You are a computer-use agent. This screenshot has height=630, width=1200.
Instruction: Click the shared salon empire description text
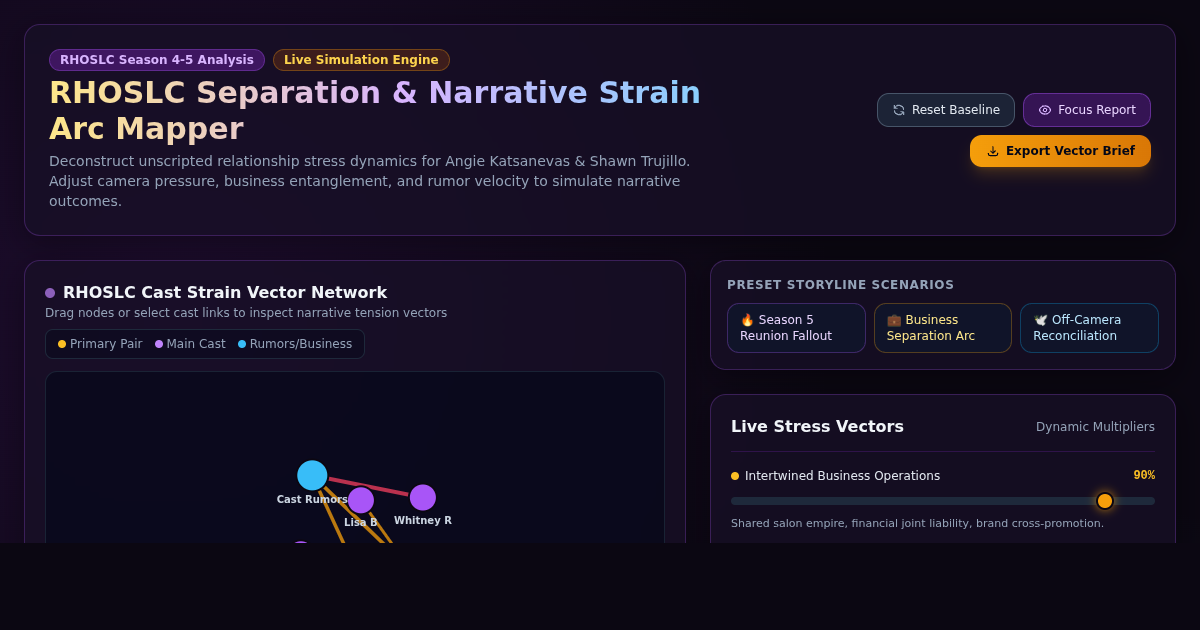(917, 523)
